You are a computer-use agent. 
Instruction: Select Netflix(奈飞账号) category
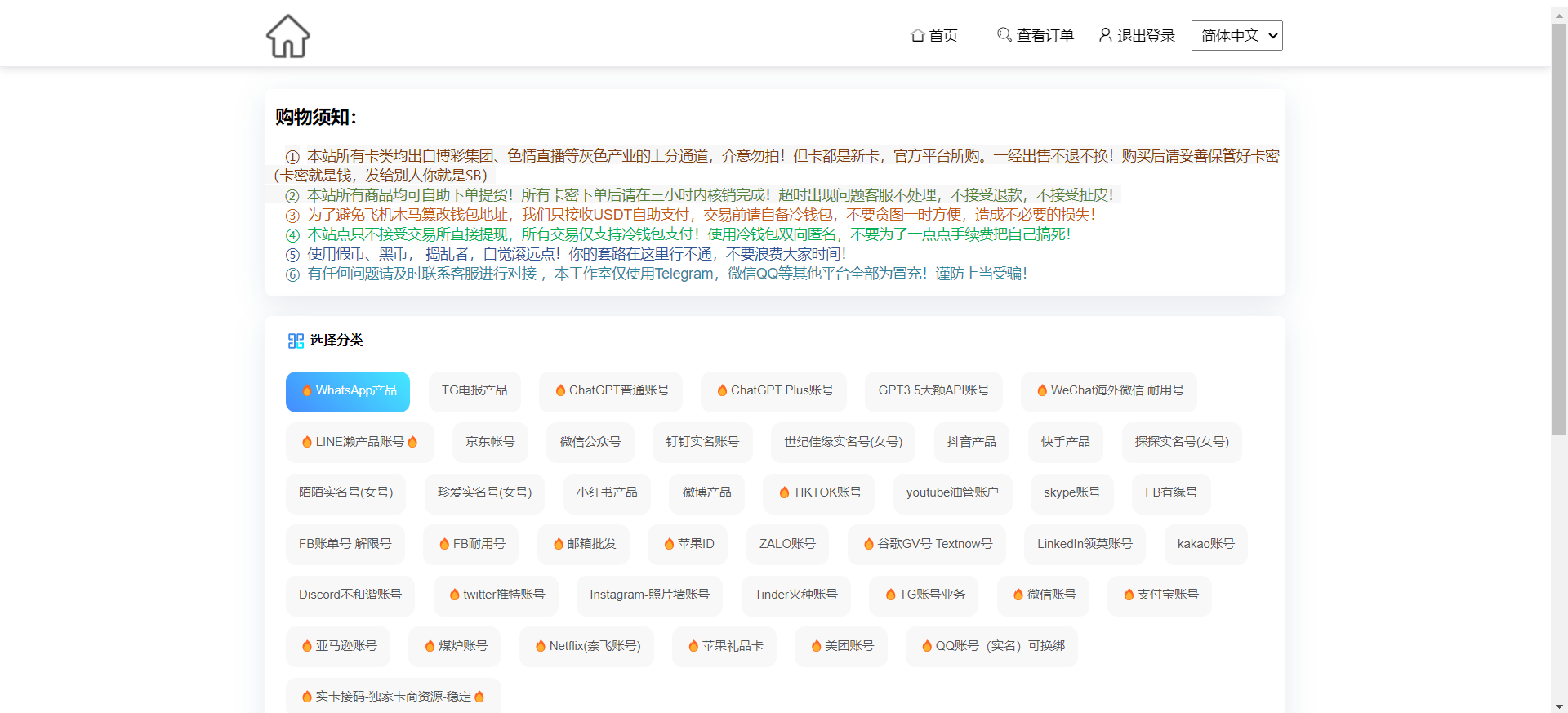(x=587, y=647)
